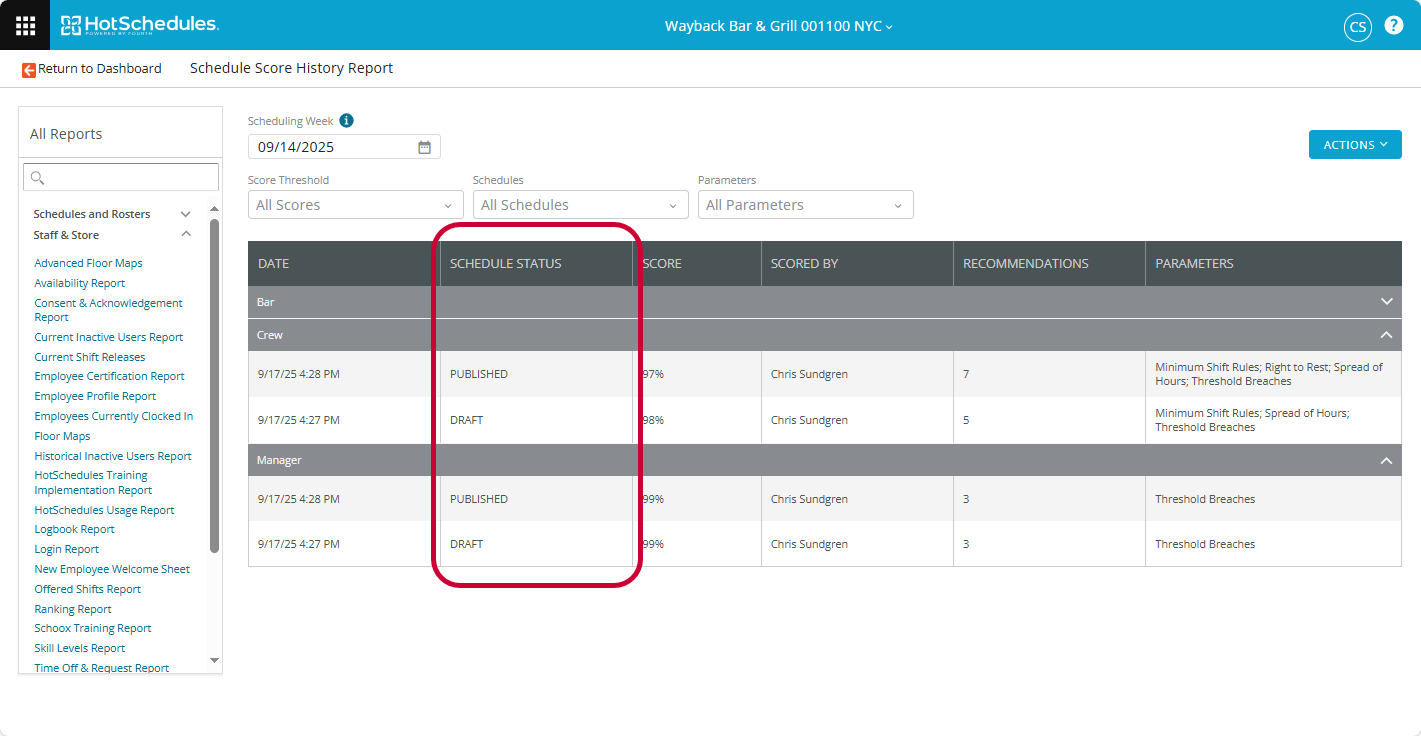Open the CS user profile avatar
This screenshot has width=1421, height=736.
tap(1357, 27)
